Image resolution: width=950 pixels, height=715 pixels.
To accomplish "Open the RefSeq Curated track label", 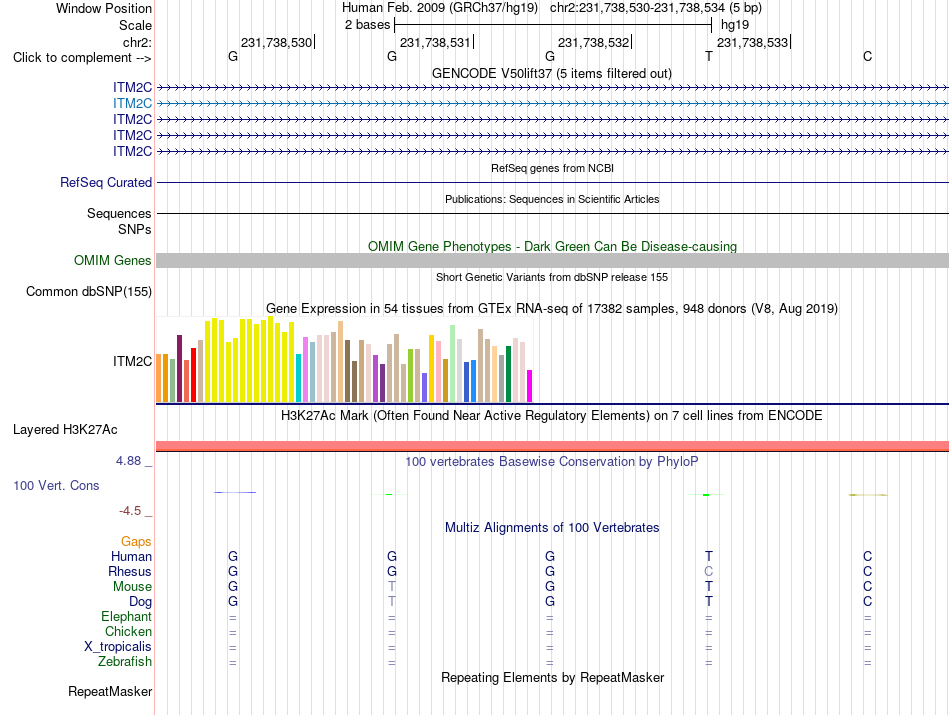I will [x=106, y=182].
